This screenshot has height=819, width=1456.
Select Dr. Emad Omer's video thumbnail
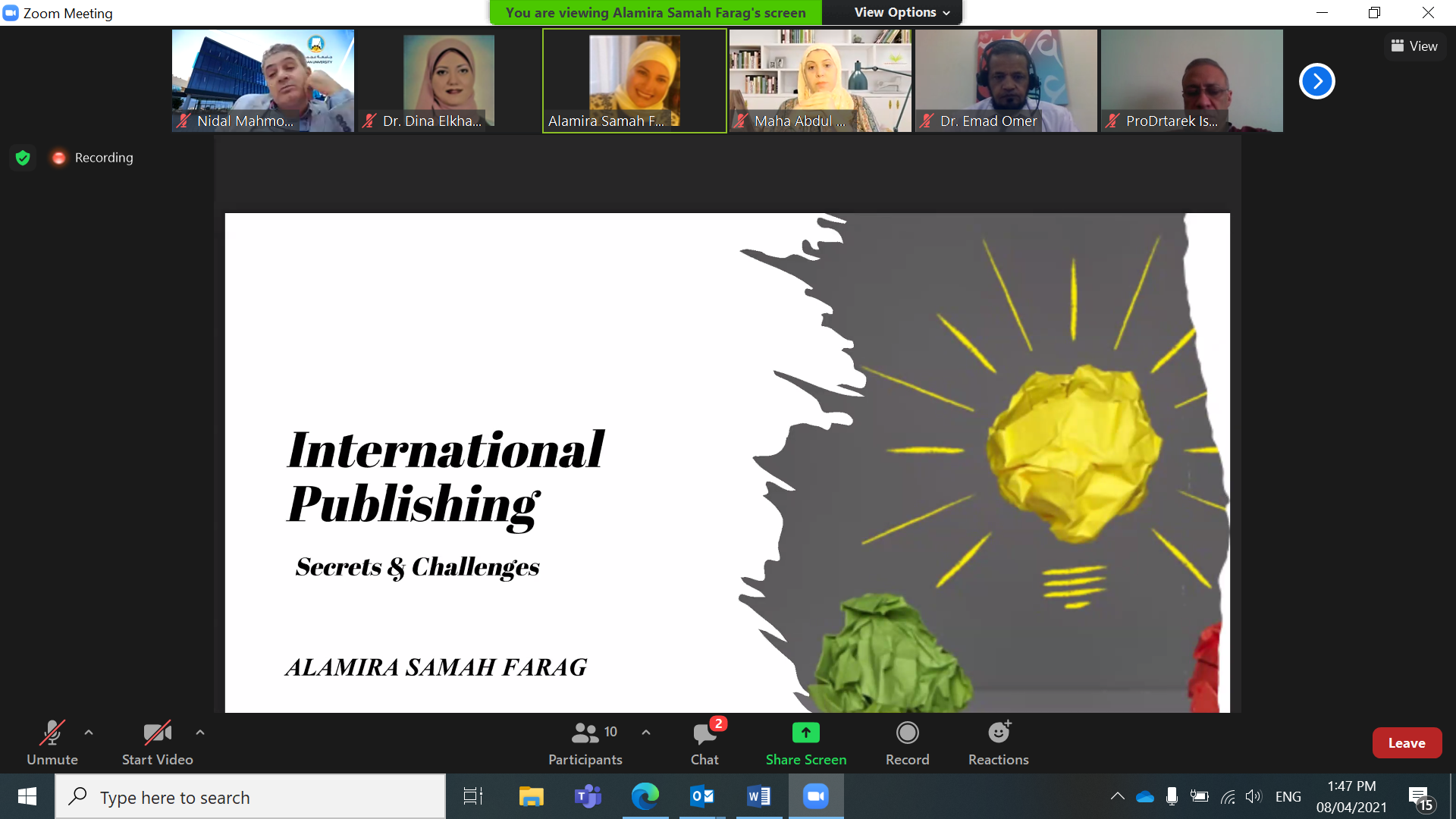[x=1006, y=80]
